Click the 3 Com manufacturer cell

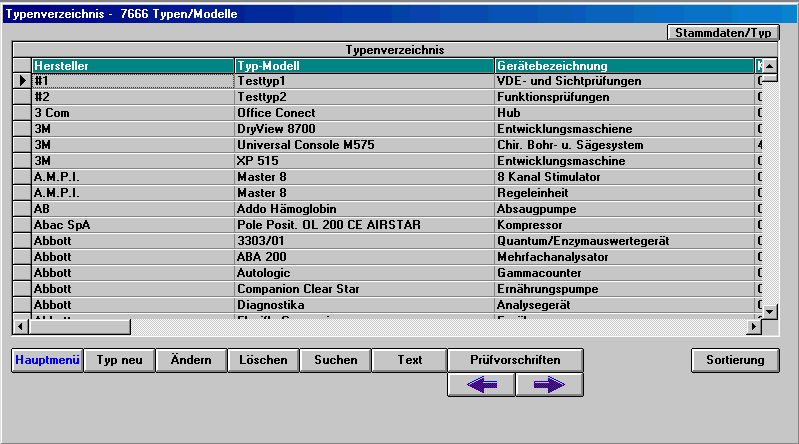pyautogui.click(x=133, y=113)
